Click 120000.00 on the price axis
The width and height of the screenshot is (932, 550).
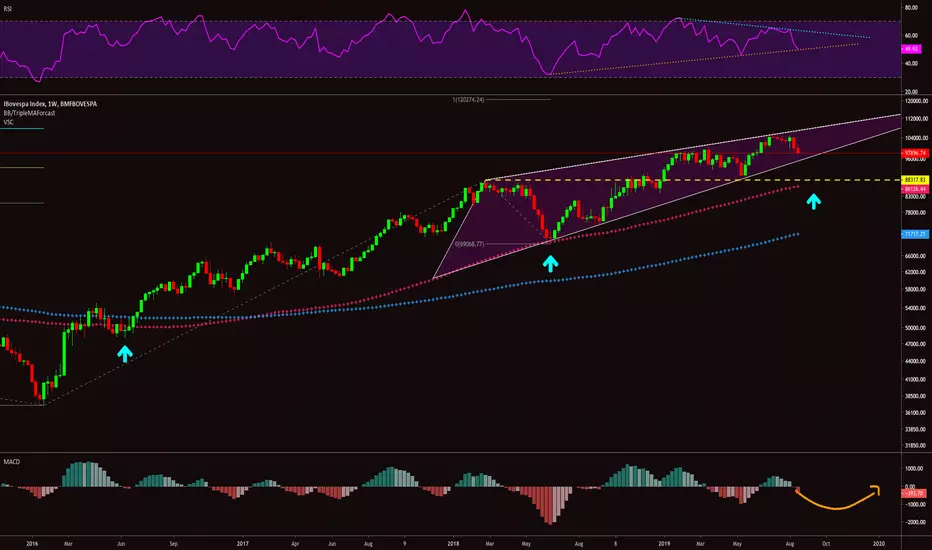(x=916, y=101)
